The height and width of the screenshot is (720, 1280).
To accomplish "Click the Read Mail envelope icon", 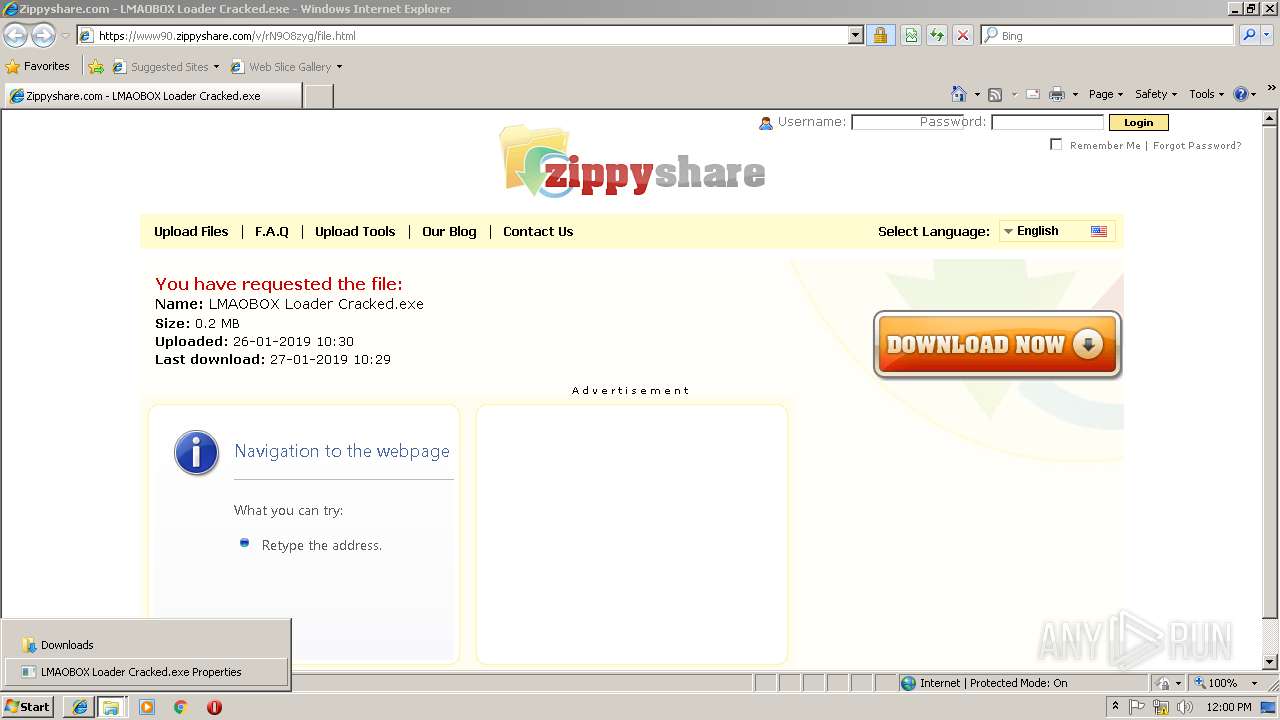I will pos(1032,94).
